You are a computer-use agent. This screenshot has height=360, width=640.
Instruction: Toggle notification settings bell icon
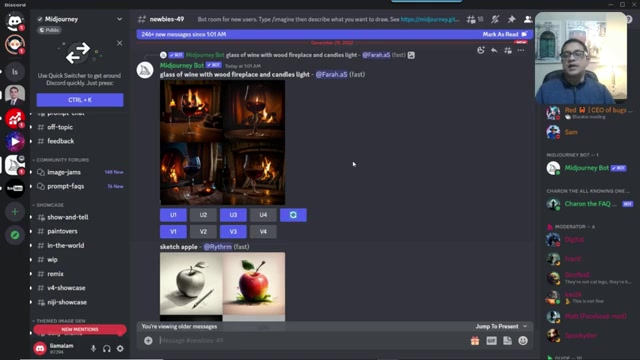pyautogui.click(x=495, y=19)
